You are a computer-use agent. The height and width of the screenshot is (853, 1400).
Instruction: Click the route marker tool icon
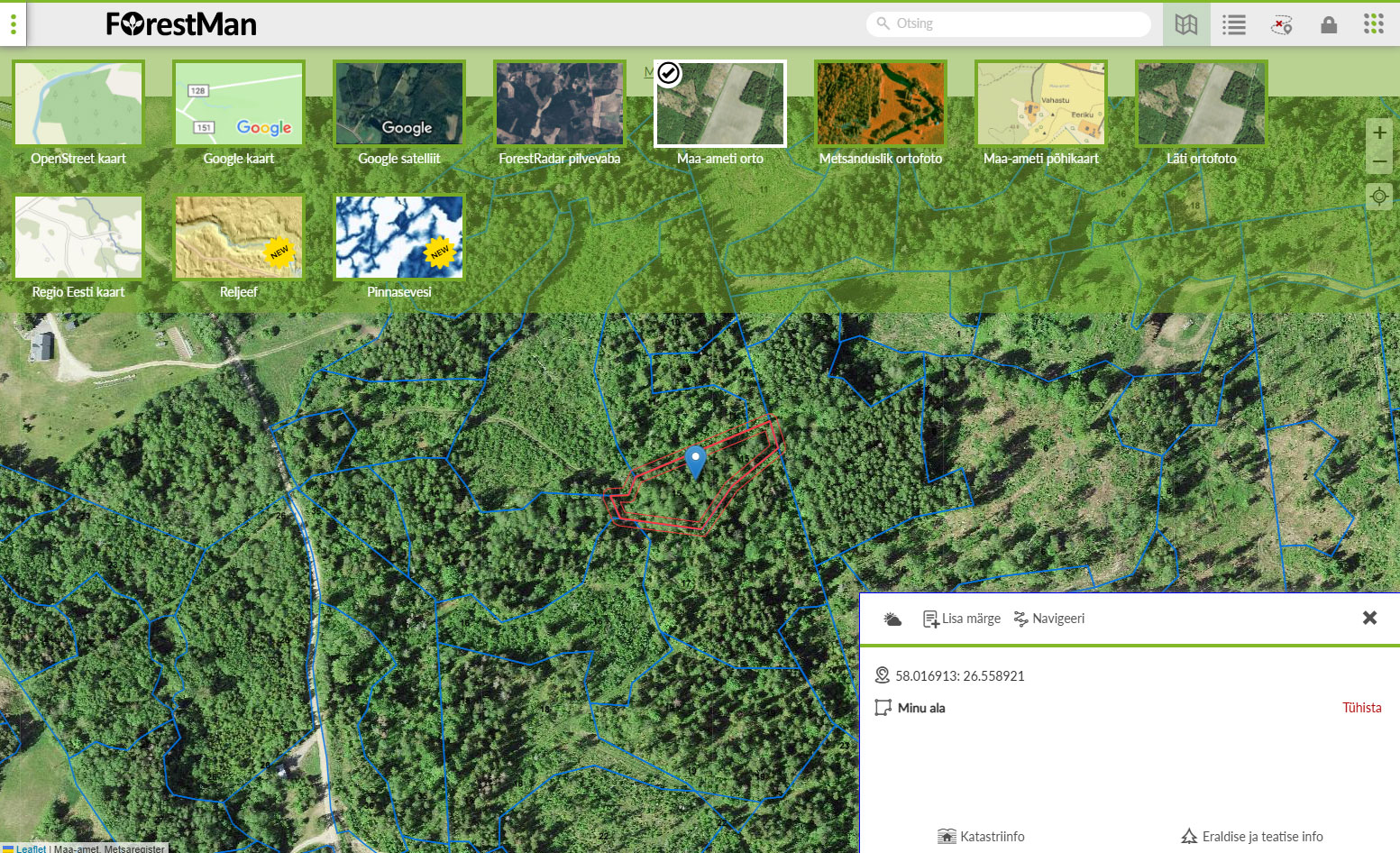tap(1281, 24)
